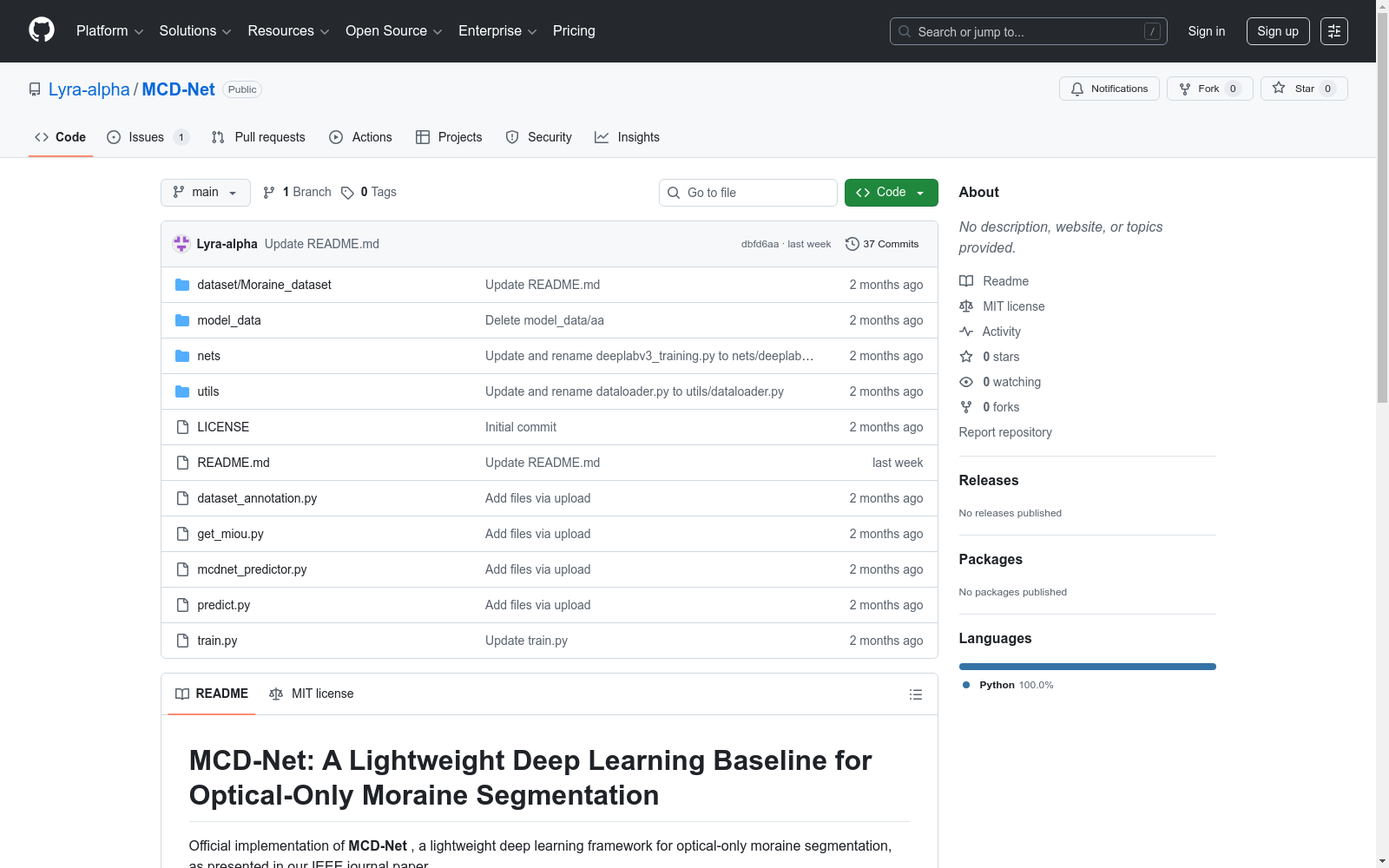Switch to the Security tab
Screen dimensions: 1389x868
(x=538, y=137)
